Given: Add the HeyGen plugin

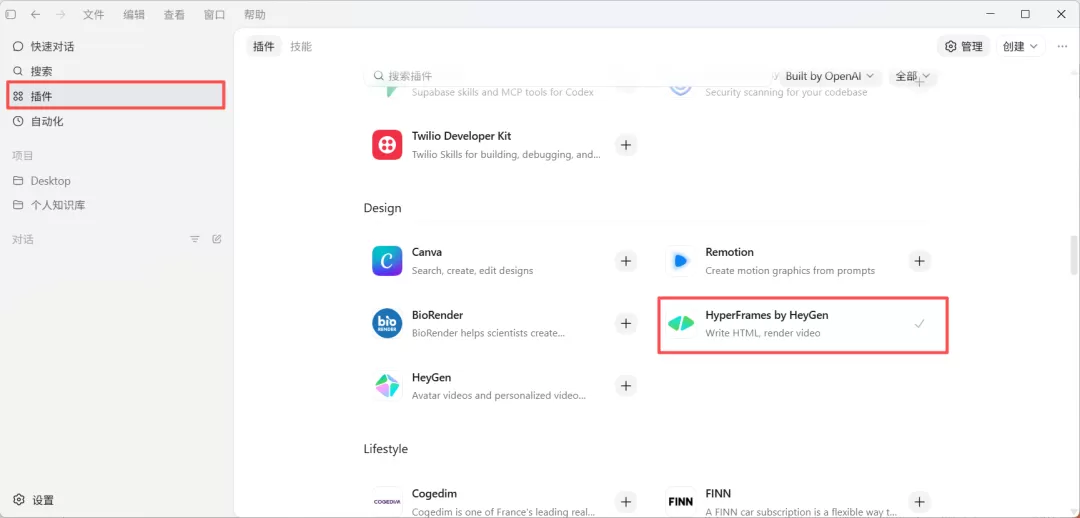Looking at the screenshot, I should click(625, 386).
